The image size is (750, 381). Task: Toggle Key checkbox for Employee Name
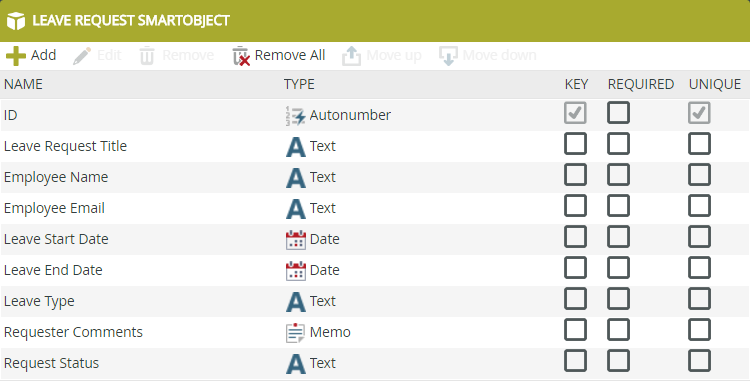575,175
